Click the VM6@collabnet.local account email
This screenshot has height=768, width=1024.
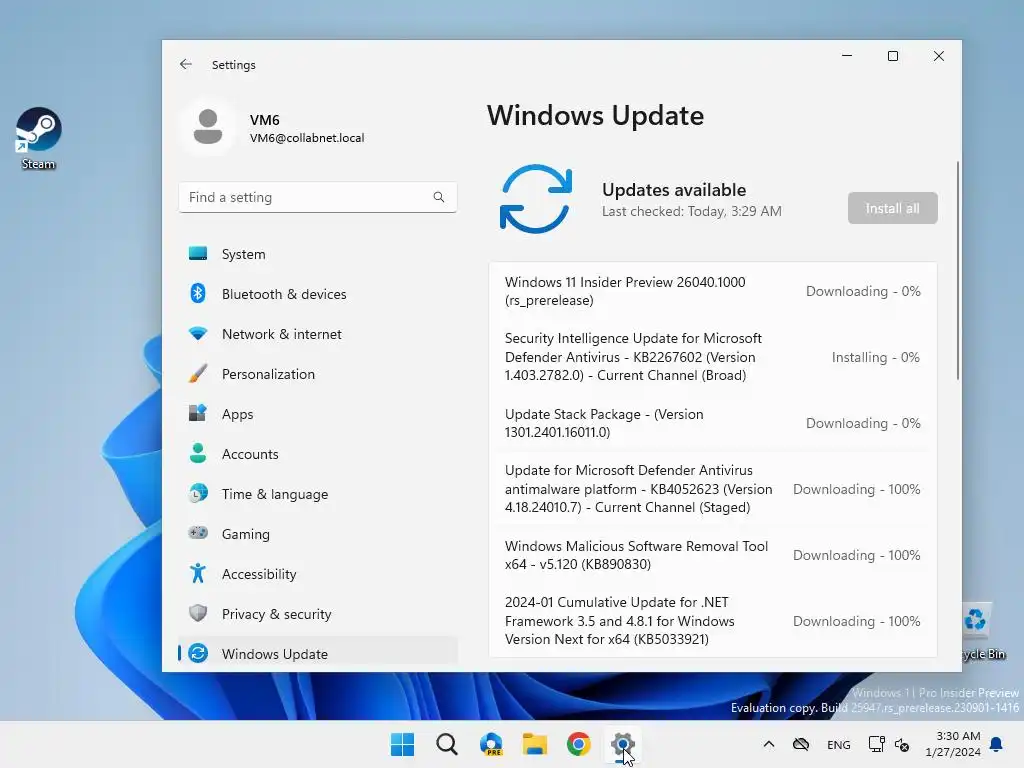(x=307, y=138)
